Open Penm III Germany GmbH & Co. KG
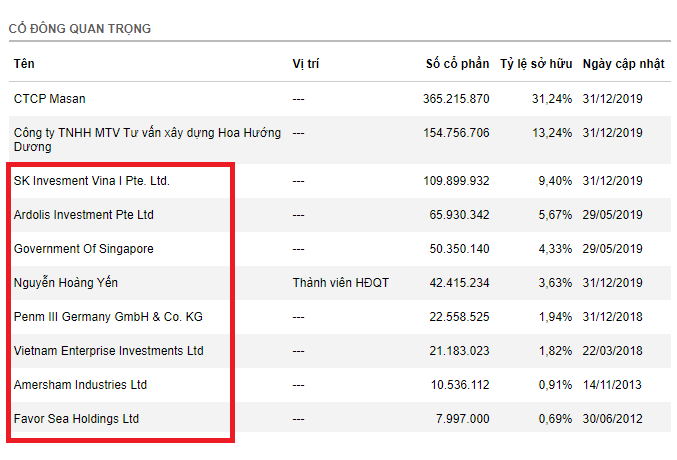The width and height of the screenshot is (677, 460). [x=108, y=317]
